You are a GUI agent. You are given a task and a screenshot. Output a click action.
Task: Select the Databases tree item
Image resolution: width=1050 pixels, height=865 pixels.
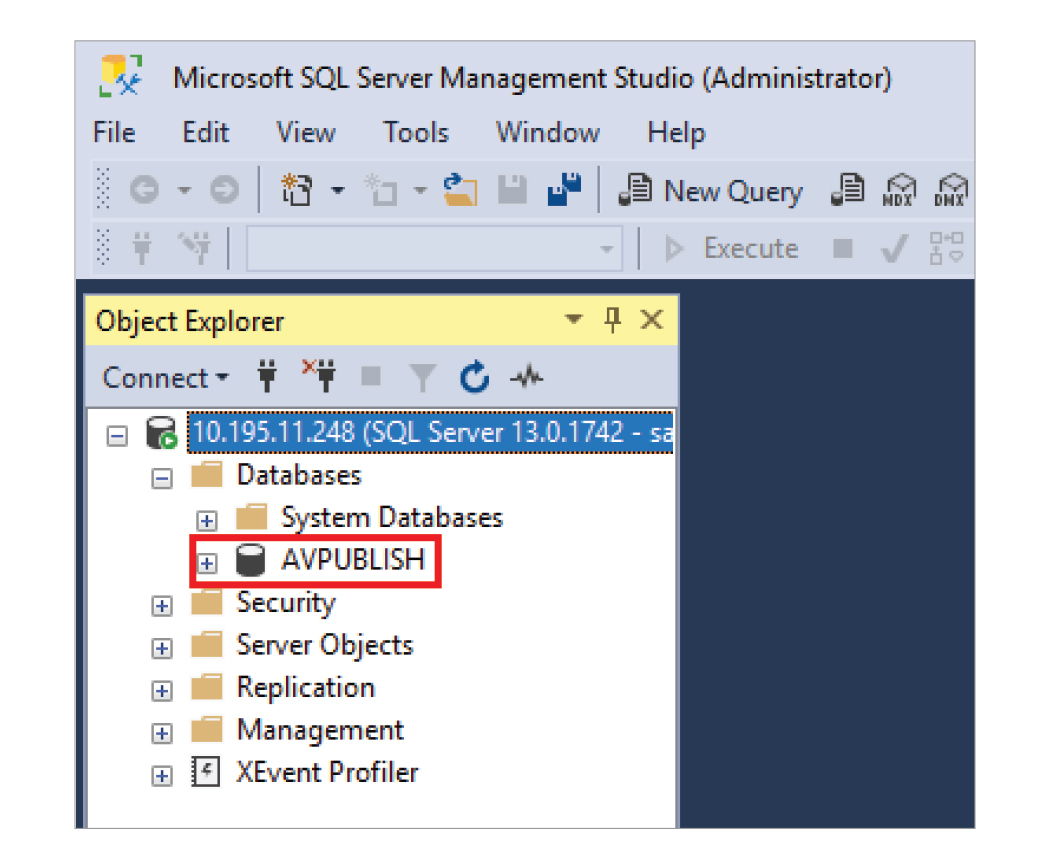pos(299,475)
